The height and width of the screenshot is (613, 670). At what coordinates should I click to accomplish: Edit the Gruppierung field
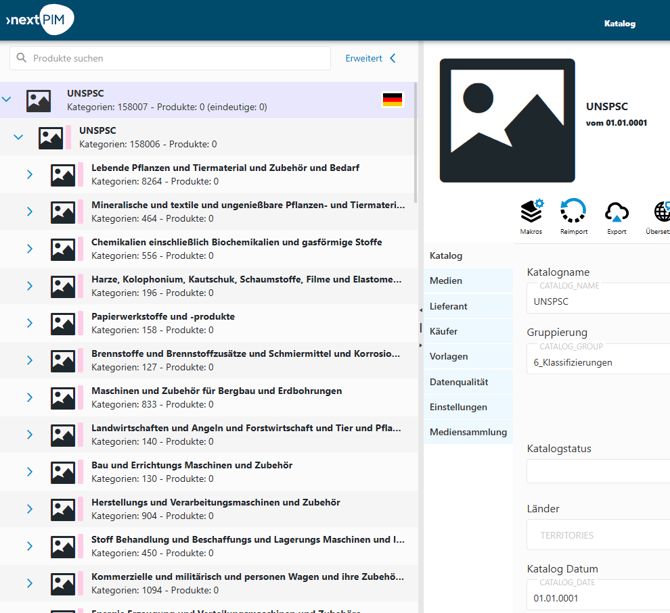point(598,359)
